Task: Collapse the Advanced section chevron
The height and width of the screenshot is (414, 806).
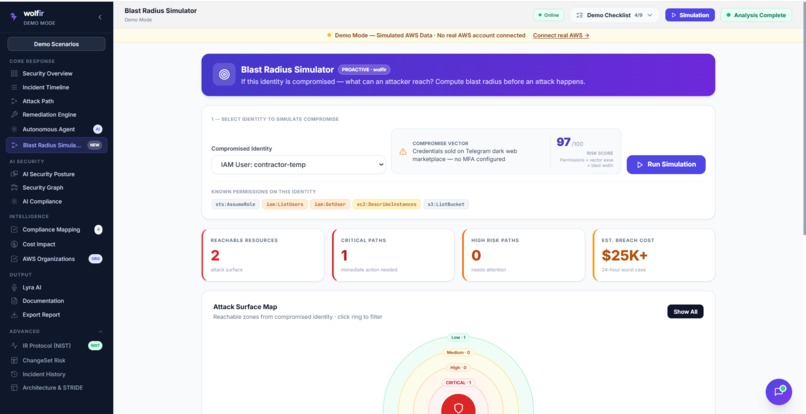Action: [100, 332]
